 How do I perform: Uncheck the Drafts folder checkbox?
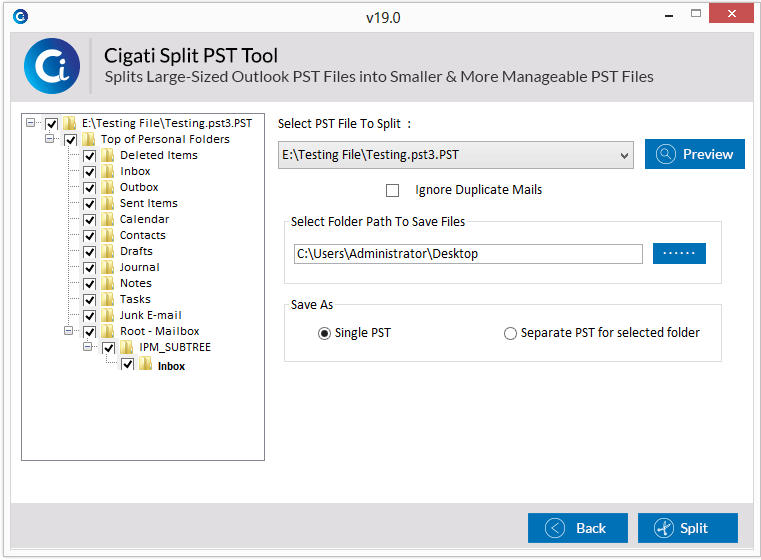(x=89, y=252)
